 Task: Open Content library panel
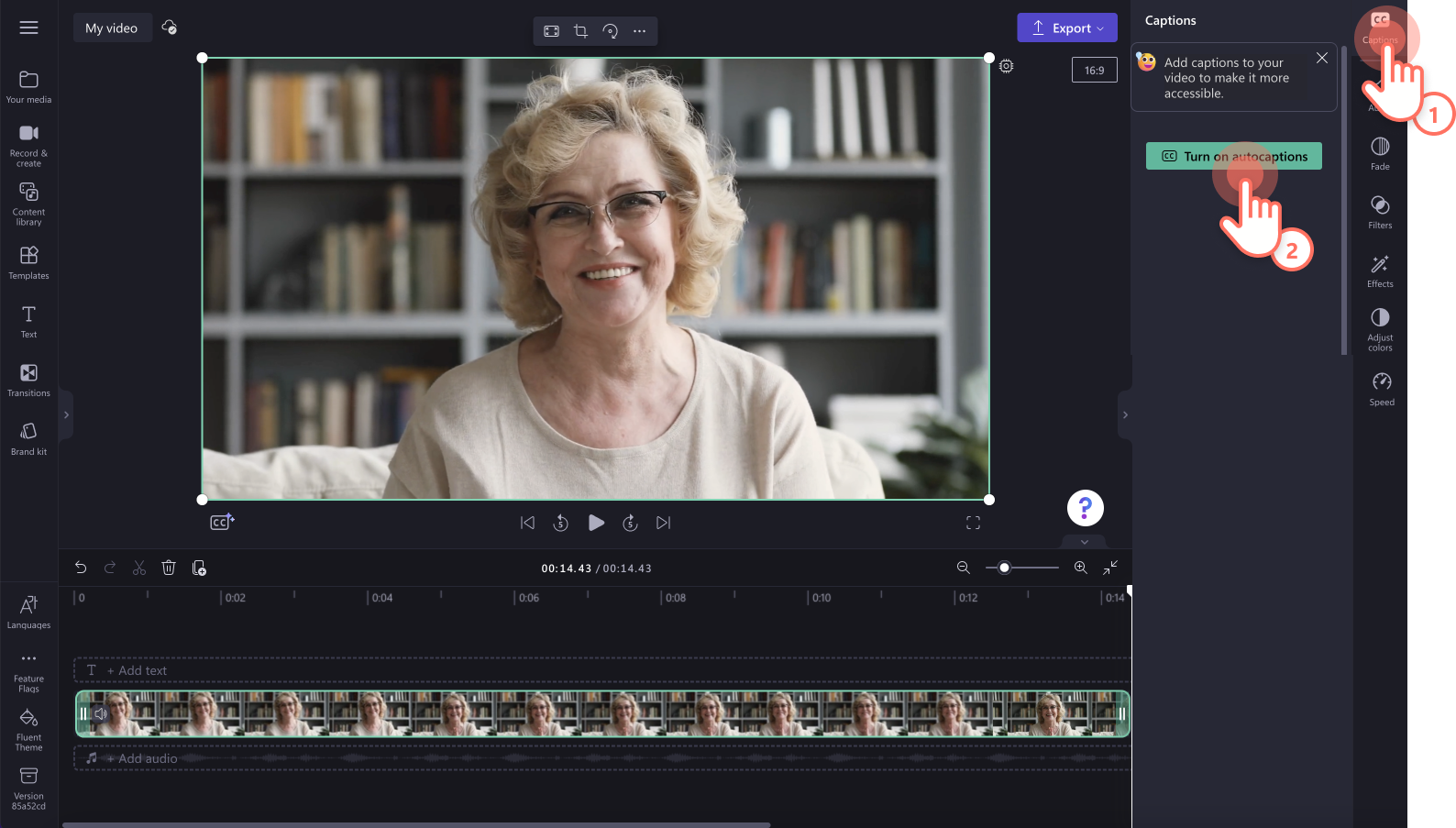coord(28,204)
